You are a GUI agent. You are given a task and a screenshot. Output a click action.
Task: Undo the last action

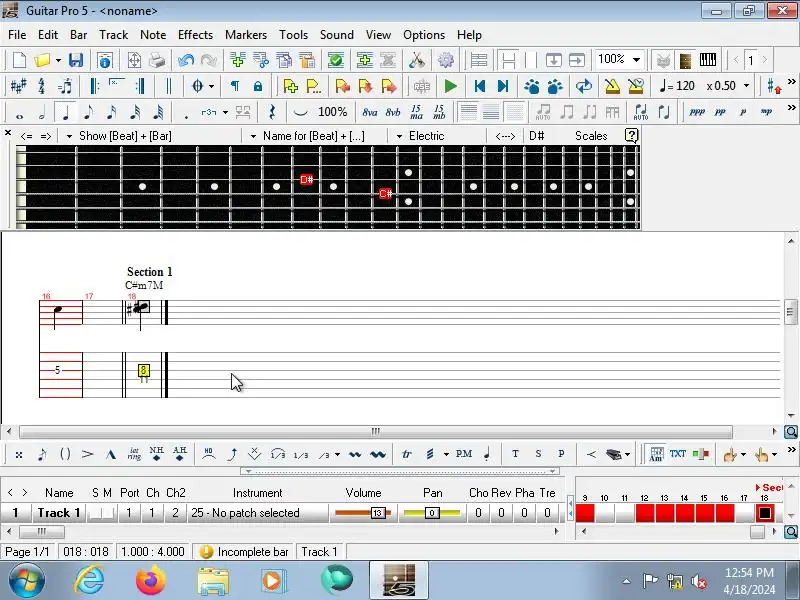click(x=186, y=60)
